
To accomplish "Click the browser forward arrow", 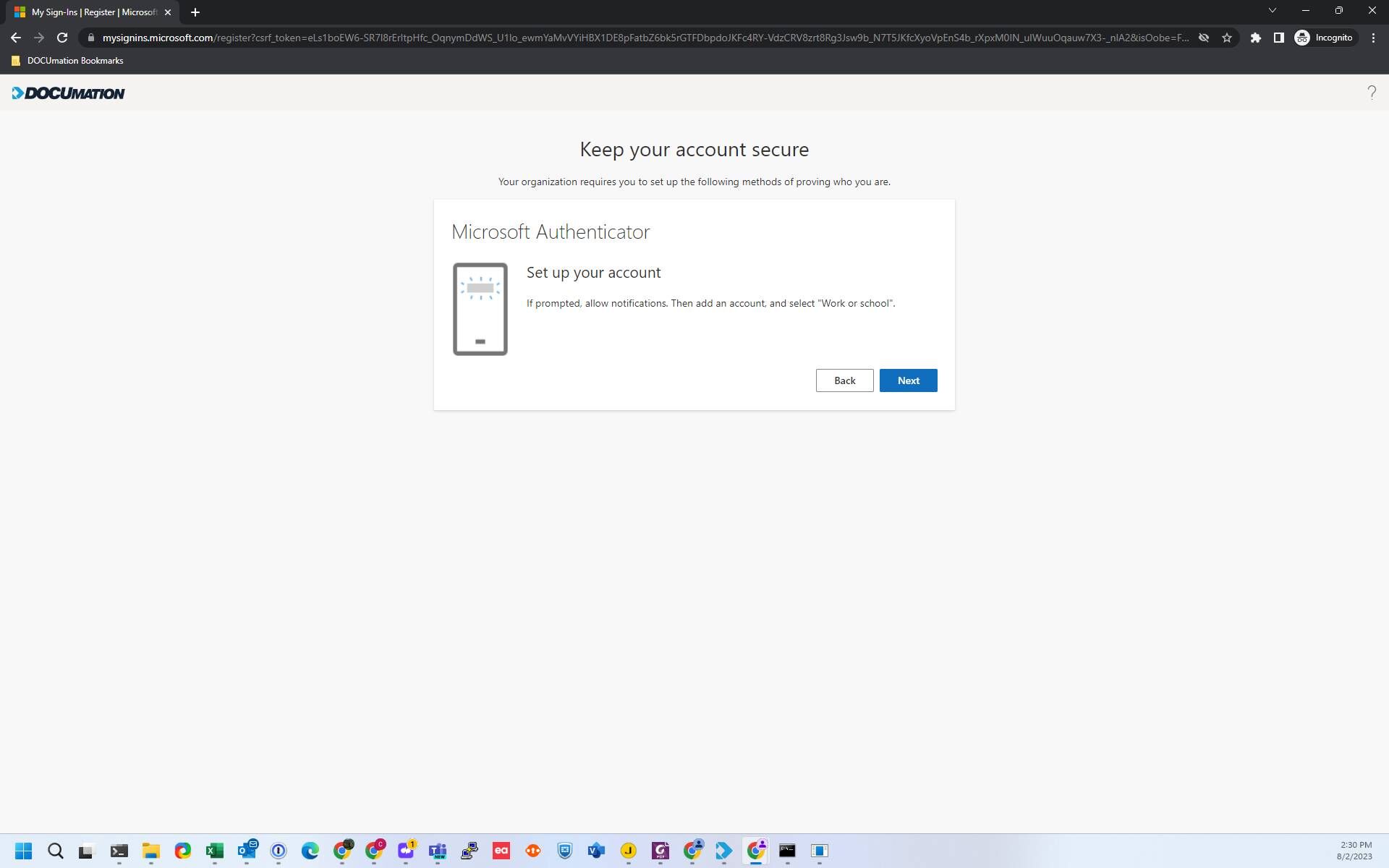I will pyautogui.click(x=39, y=38).
